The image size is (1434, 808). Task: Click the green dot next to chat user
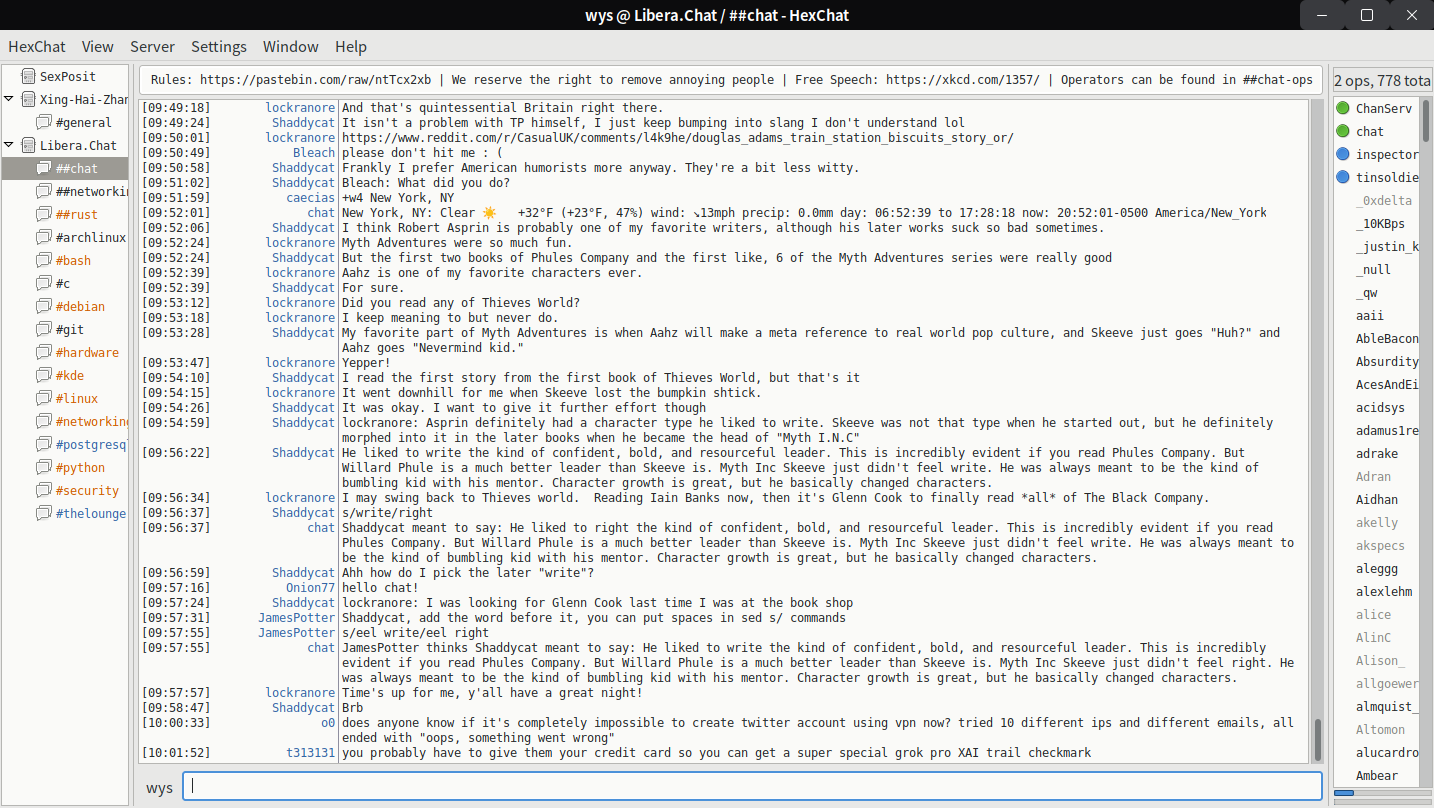tap(1343, 131)
